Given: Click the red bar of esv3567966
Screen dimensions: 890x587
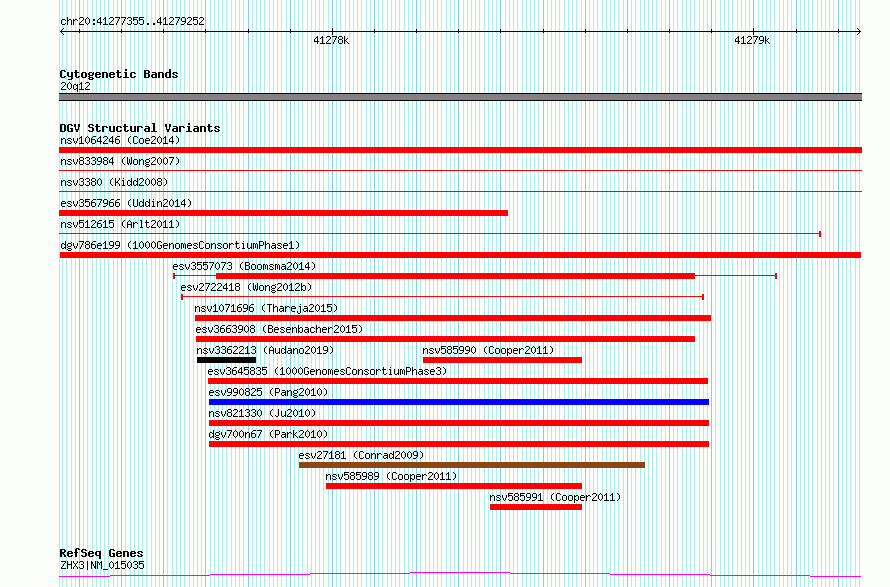Looking at the screenshot, I should point(283,213).
